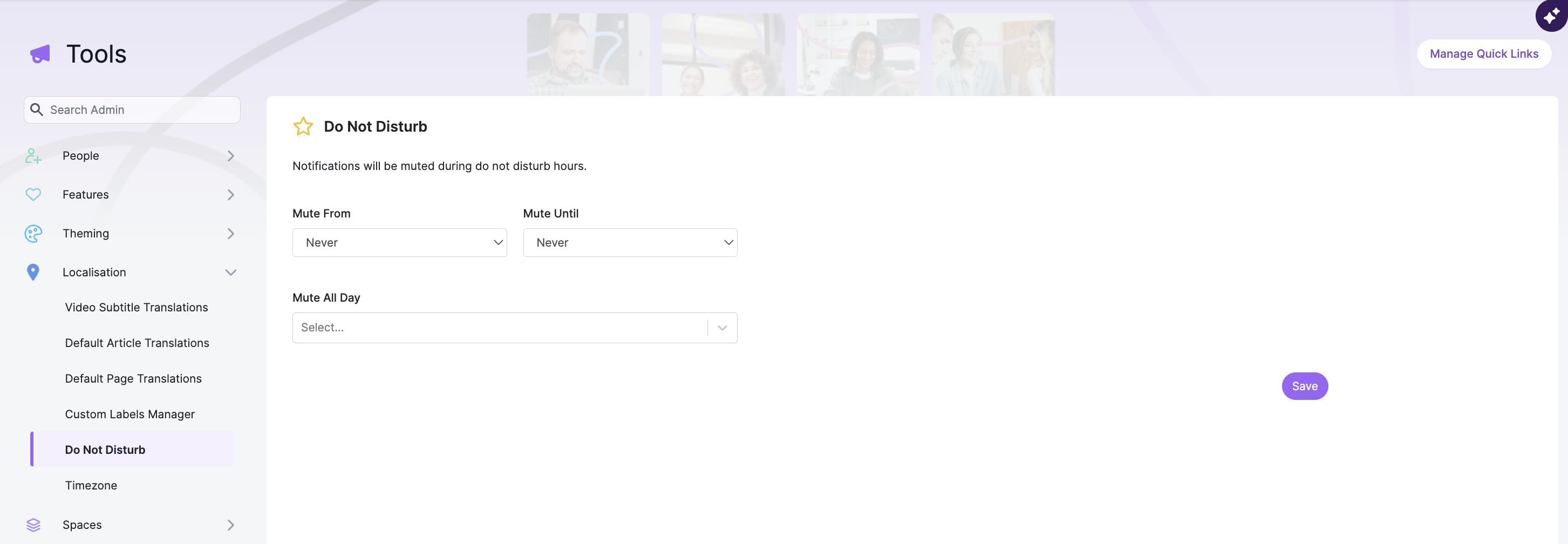Click the Tools megaphone icon
This screenshot has height=544, width=1568.
click(40, 54)
